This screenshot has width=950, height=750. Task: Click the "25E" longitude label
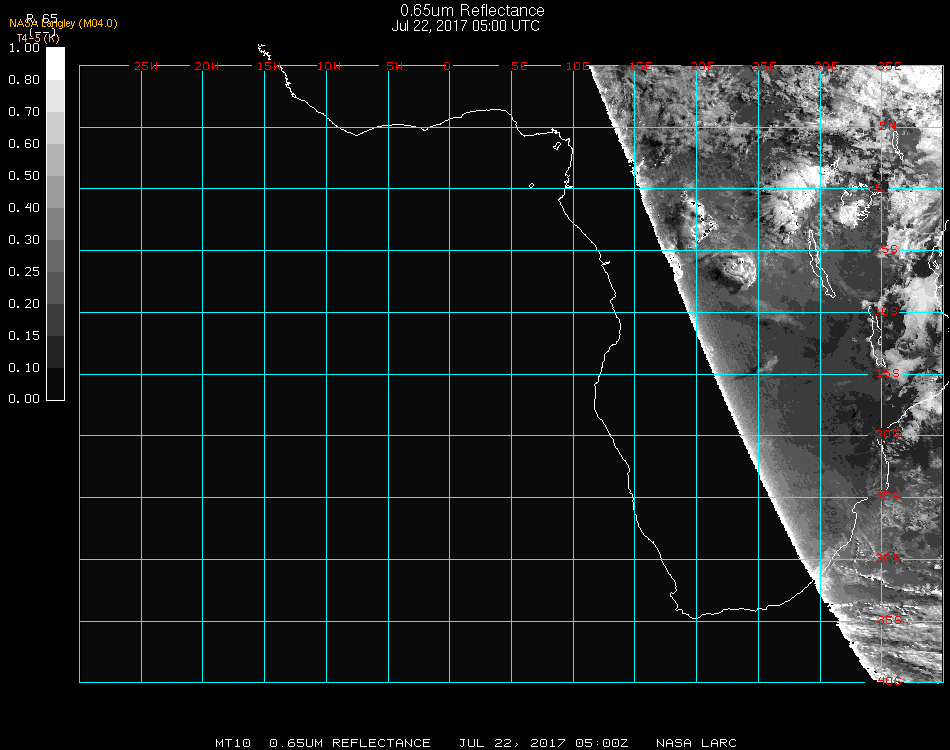[x=765, y=66]
